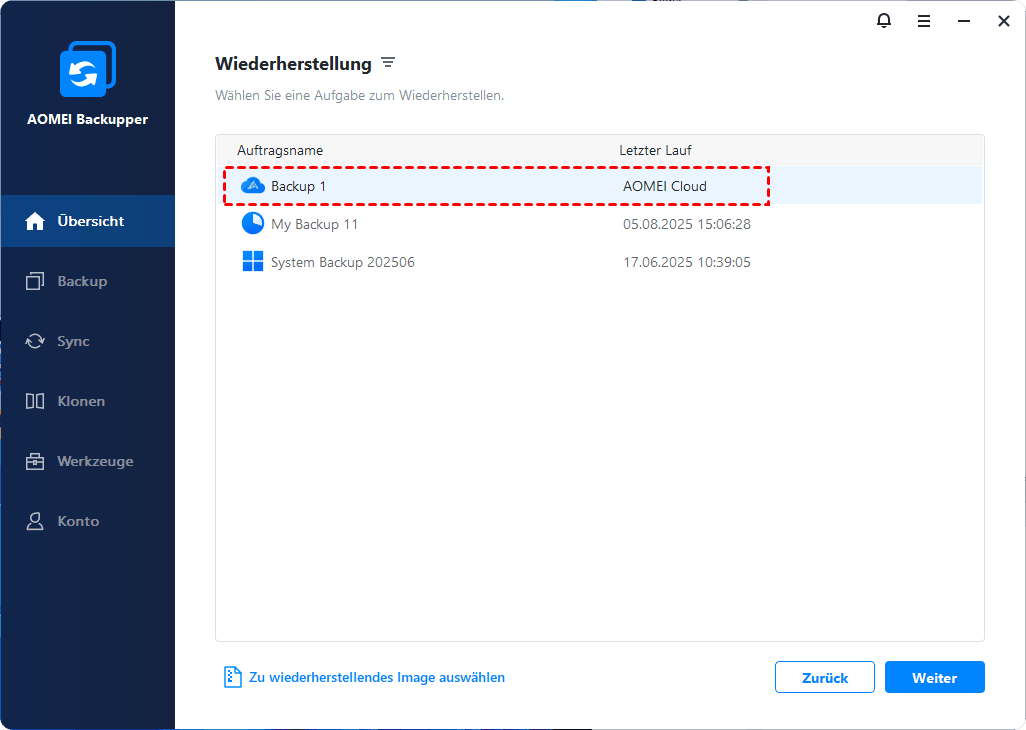Open the sort filter next to Wiederherstellung
Image resolution: width=1026 pixels, height=730 pixels.
point(388,63)
